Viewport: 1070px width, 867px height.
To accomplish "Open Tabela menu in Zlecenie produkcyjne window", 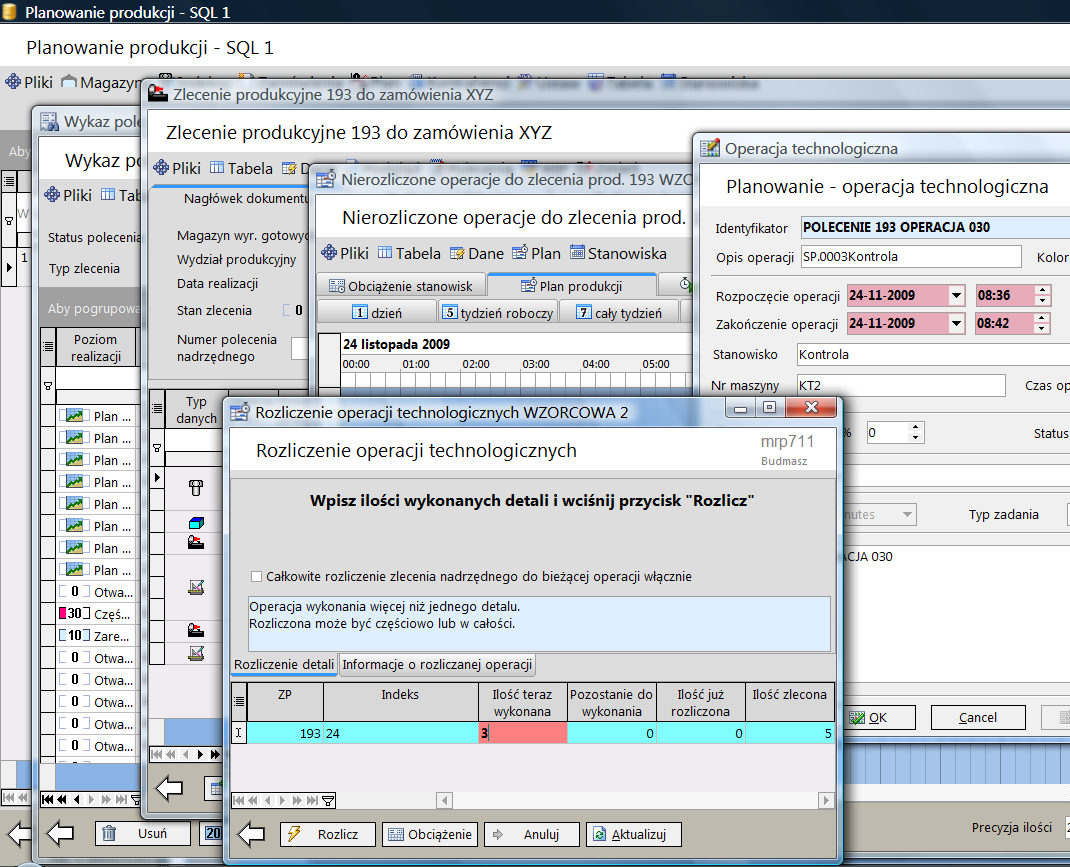I will 241,168.
